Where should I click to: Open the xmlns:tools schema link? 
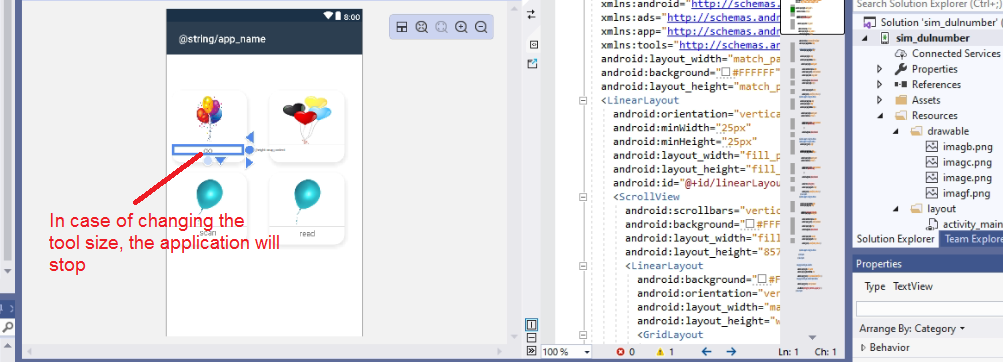pyautogui.click(x=730, y=45)
